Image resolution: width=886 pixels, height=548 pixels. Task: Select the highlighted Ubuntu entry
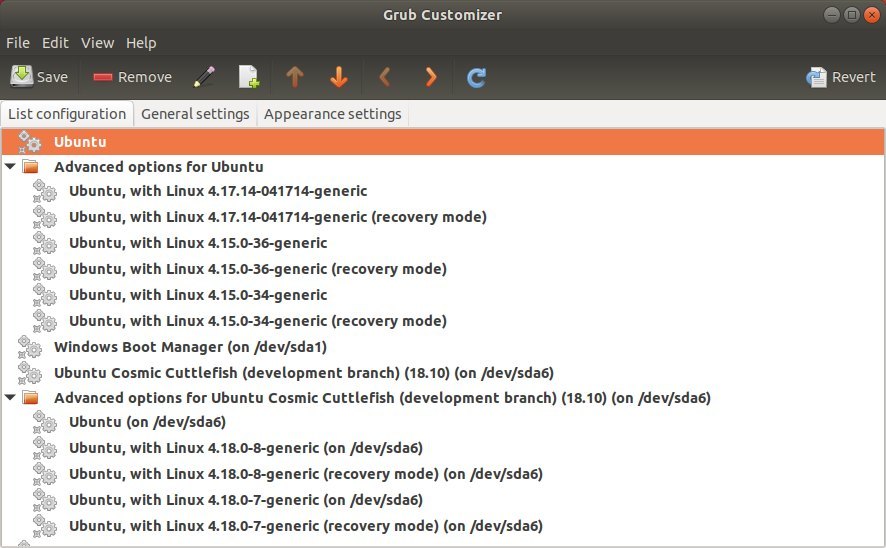(443, 142)
